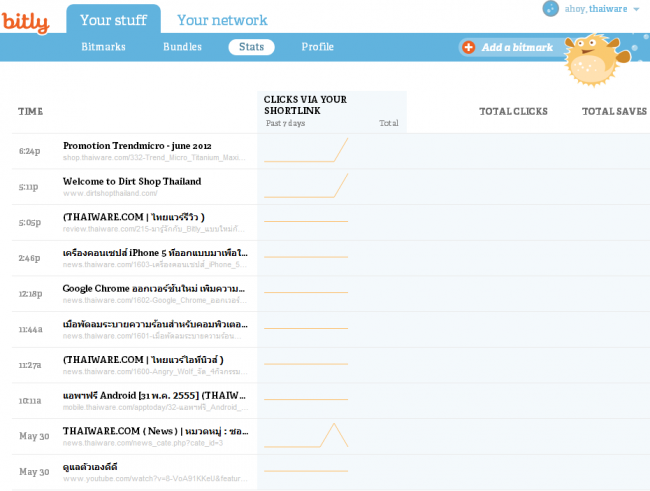Click the 6:24p timestamp

[x=29, y=151]
